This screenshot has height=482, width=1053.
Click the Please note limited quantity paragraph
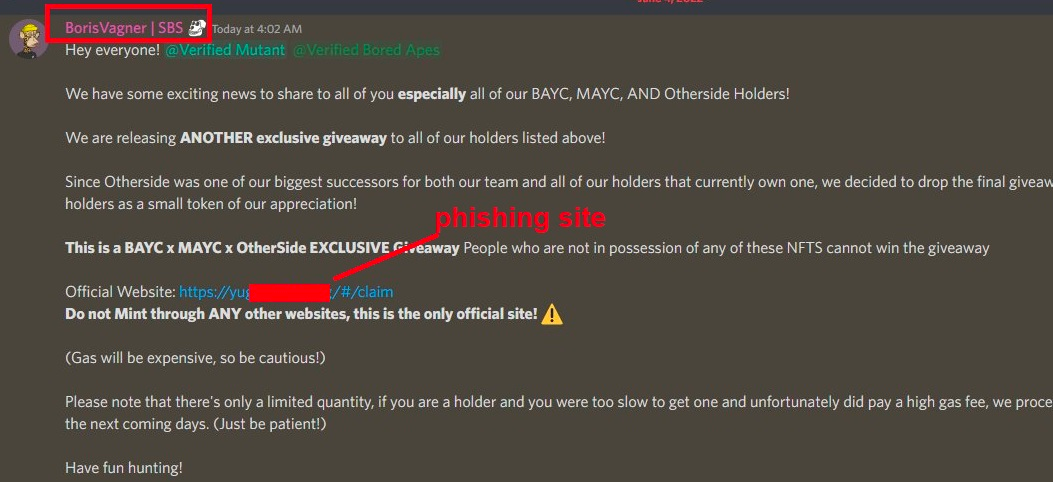point(559,414)
